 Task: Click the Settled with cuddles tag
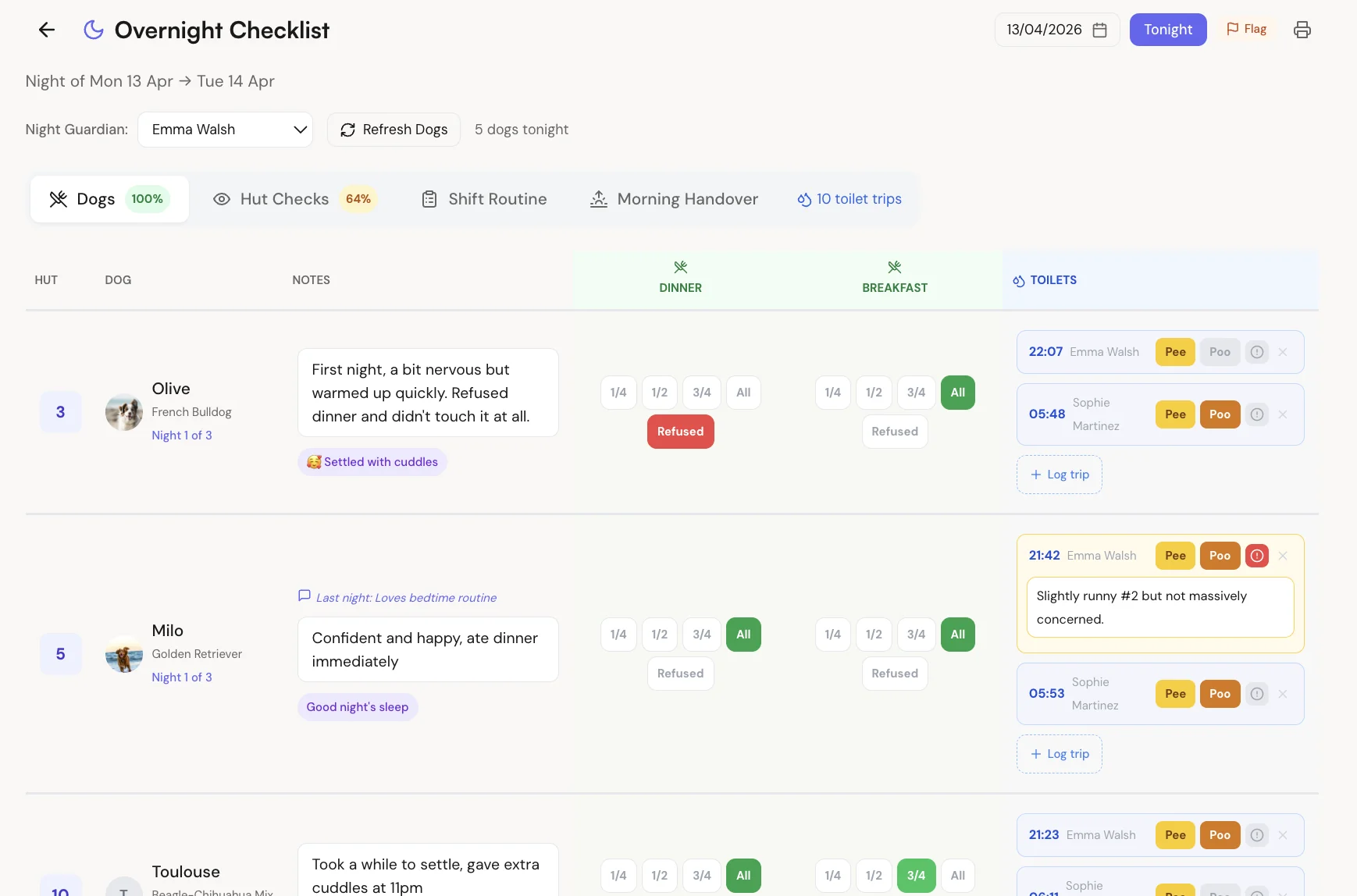(x=372, y=462)
